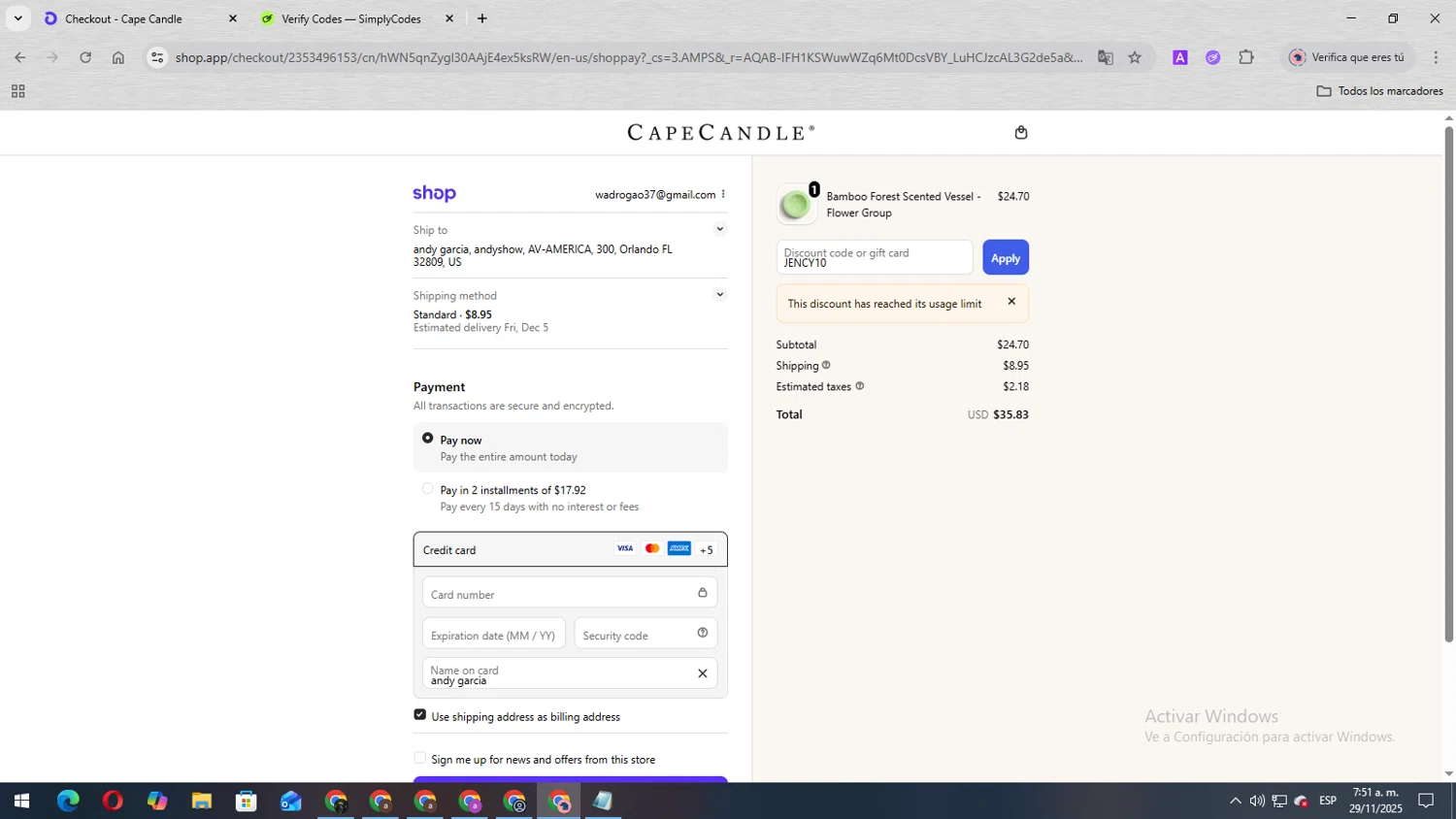Viewport: 1456px width, 819px height.
Task: Go back to previous page
Action: click(x=19, y=57)
